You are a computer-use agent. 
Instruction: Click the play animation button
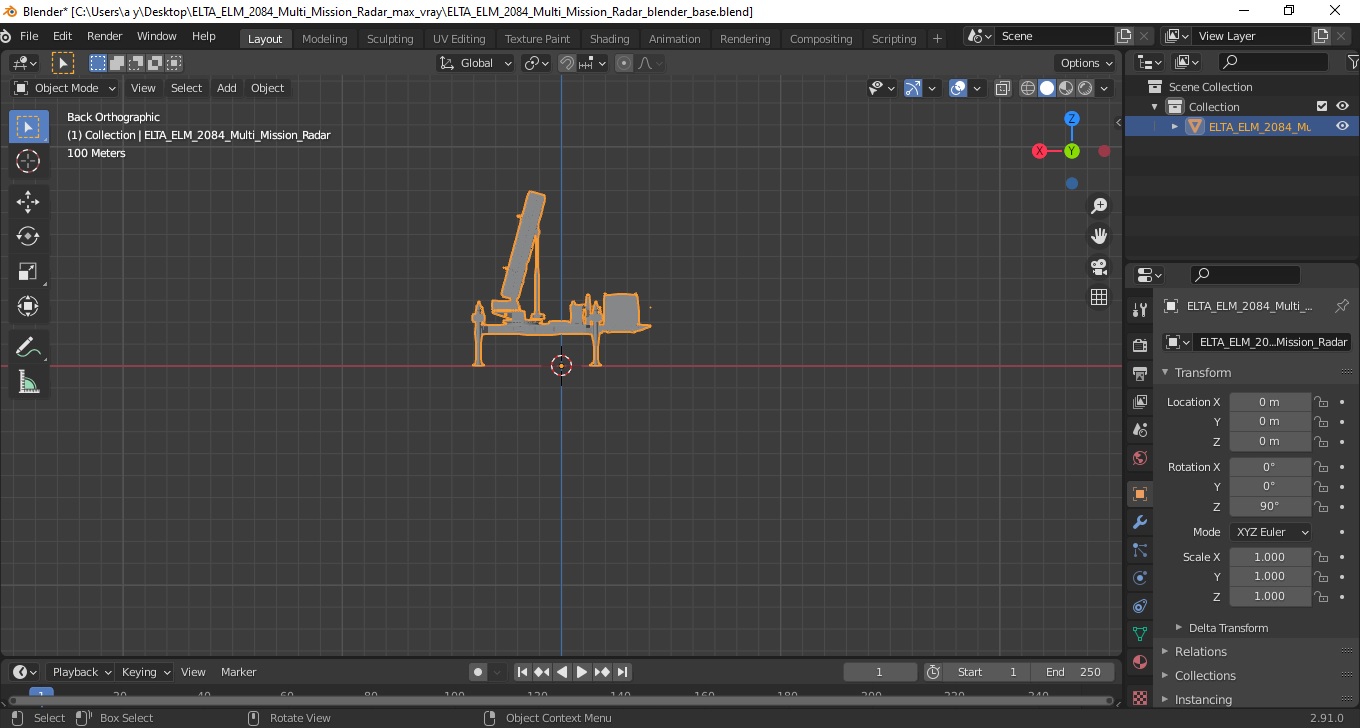[x=582, y=672]
